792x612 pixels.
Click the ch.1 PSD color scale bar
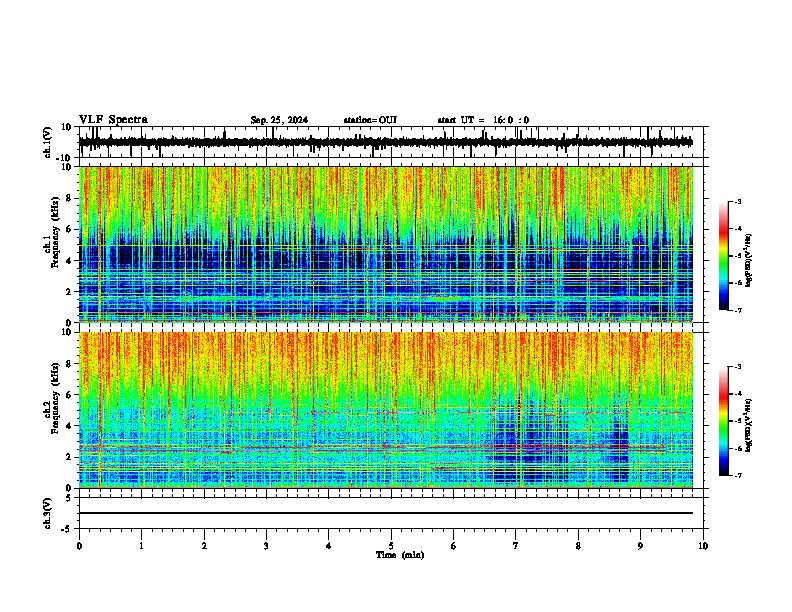pyautogui.click(x=724, y=256)
